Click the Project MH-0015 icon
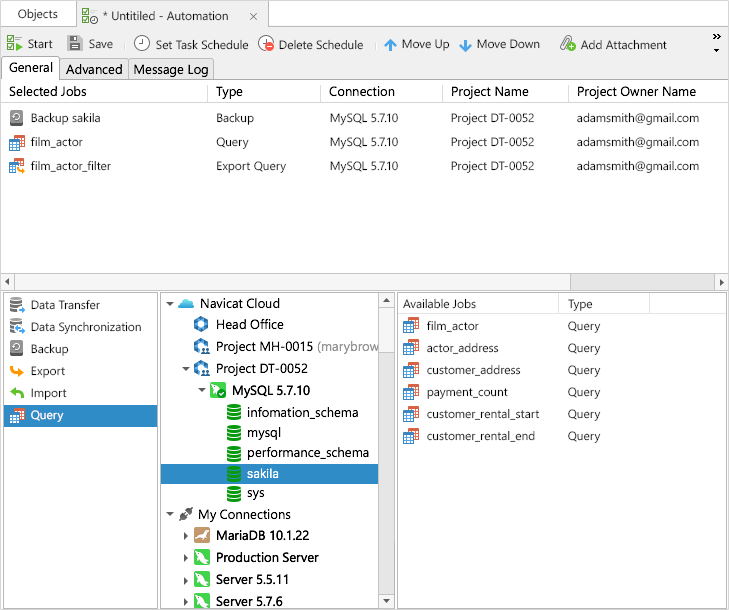The image size is (729, 610). pos(201,346)
